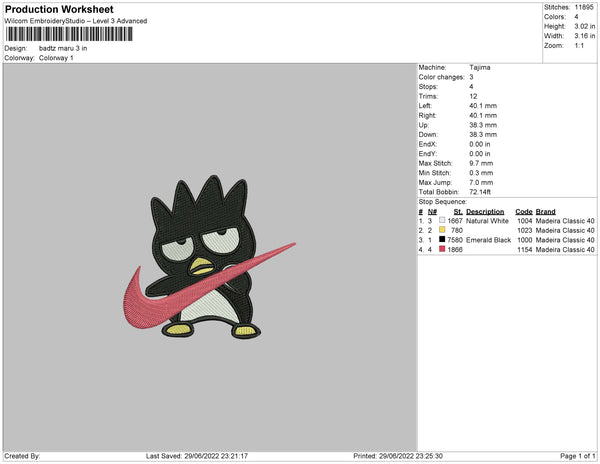This screenshot has width=600, height=464.
Task: Click thread code '1023' in the table
Action: pos(525,230)
